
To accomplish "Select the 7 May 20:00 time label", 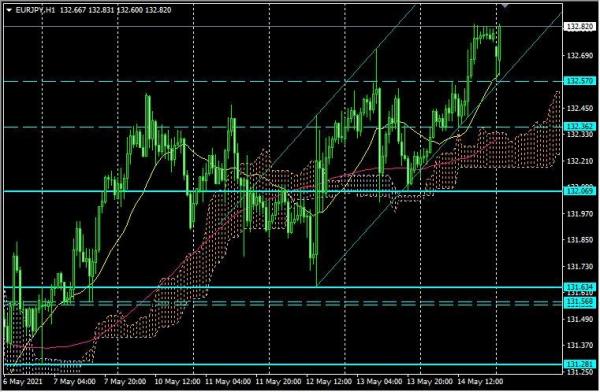I will point(125,382).
